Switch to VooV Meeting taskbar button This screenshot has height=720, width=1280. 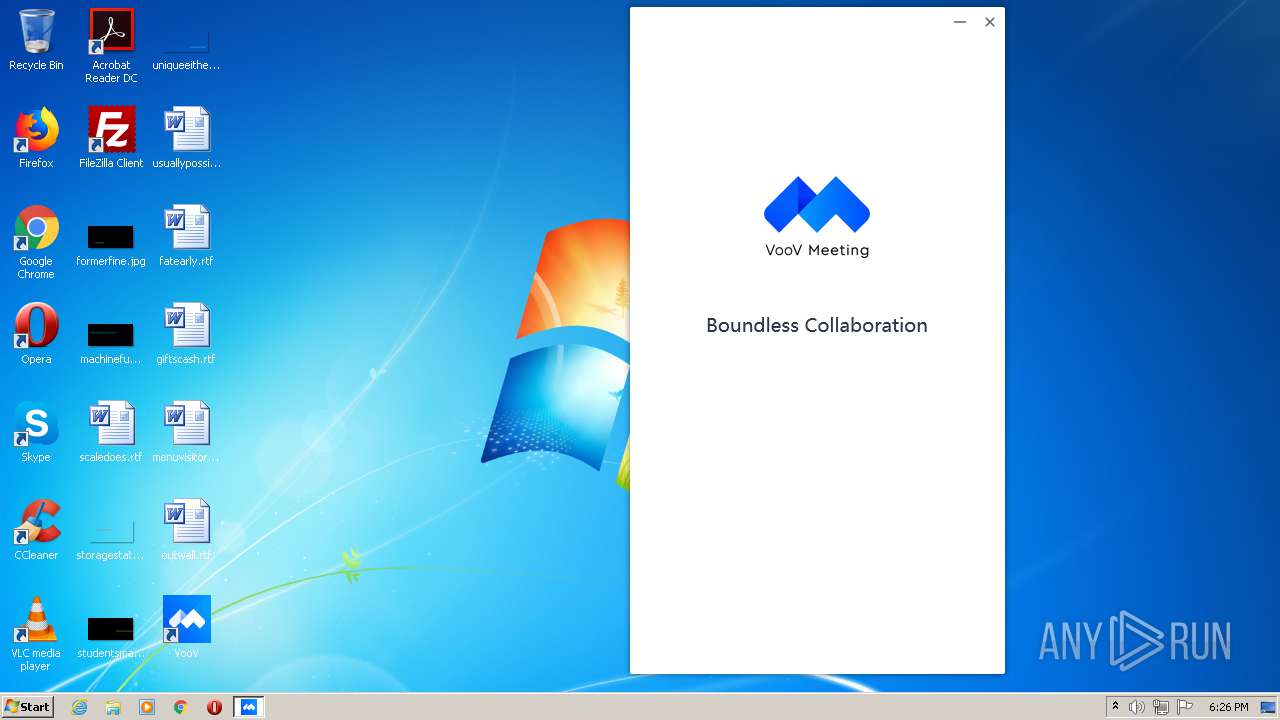click(248, 707)
